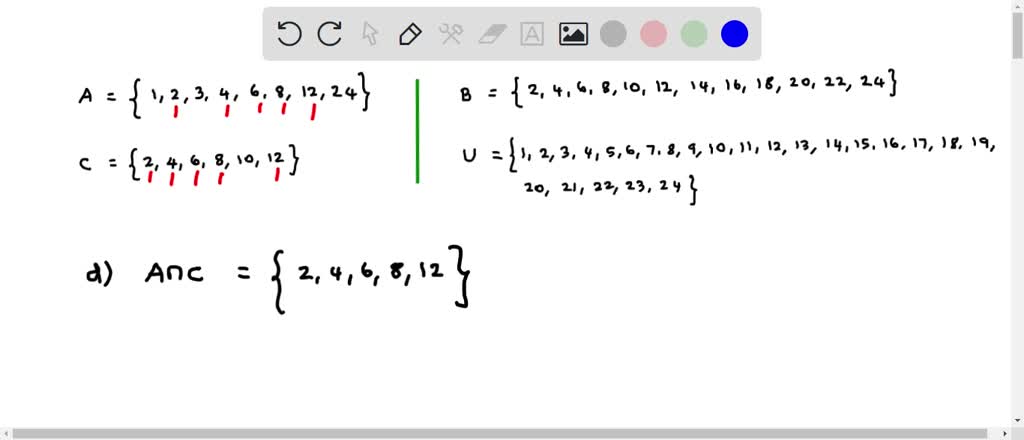The height and width of the screenshot is (440, 1024).
Task: Click the 'A∩C' expression
Action: tap(174, 274)
